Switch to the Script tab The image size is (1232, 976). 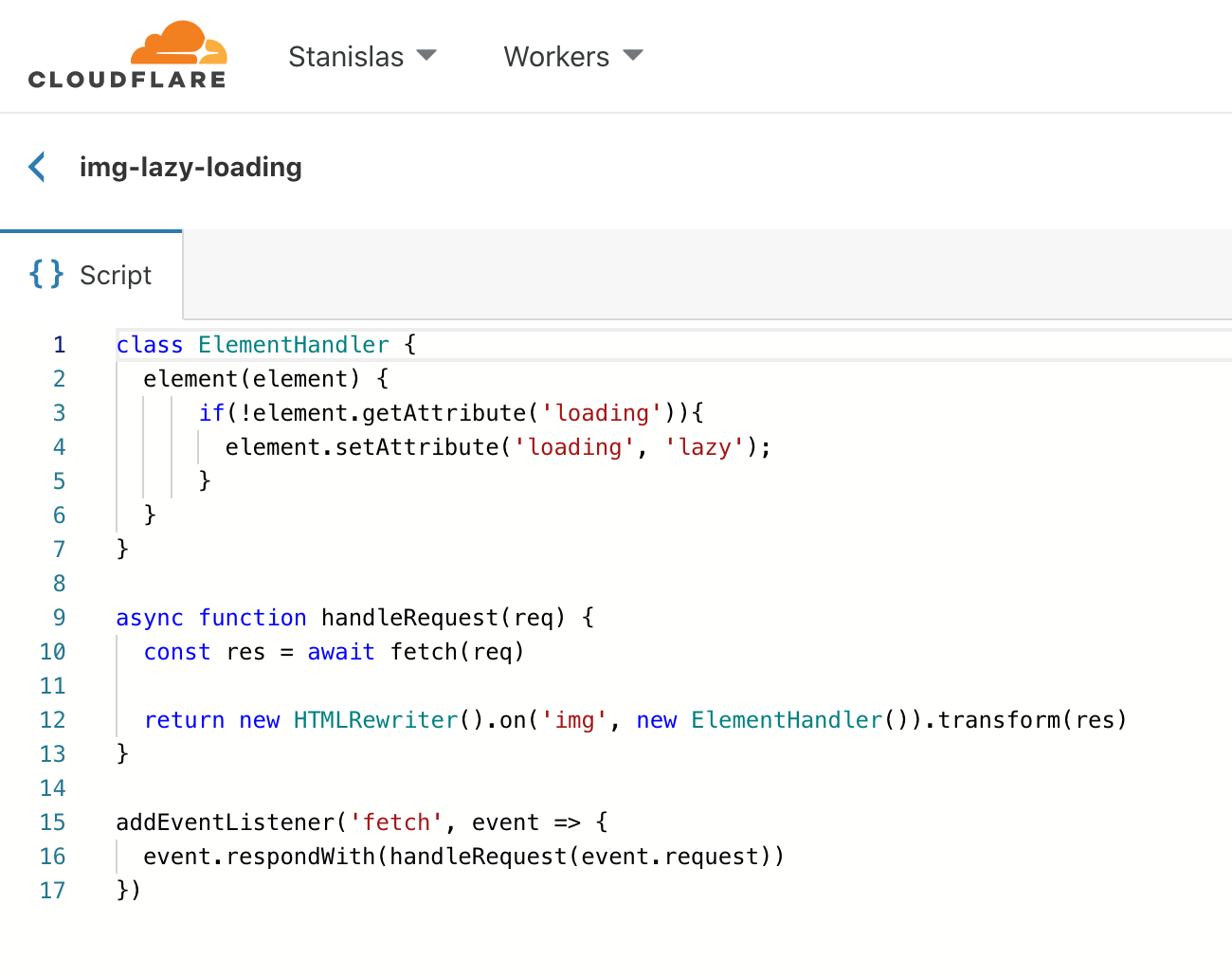click(x=91, y=275)
